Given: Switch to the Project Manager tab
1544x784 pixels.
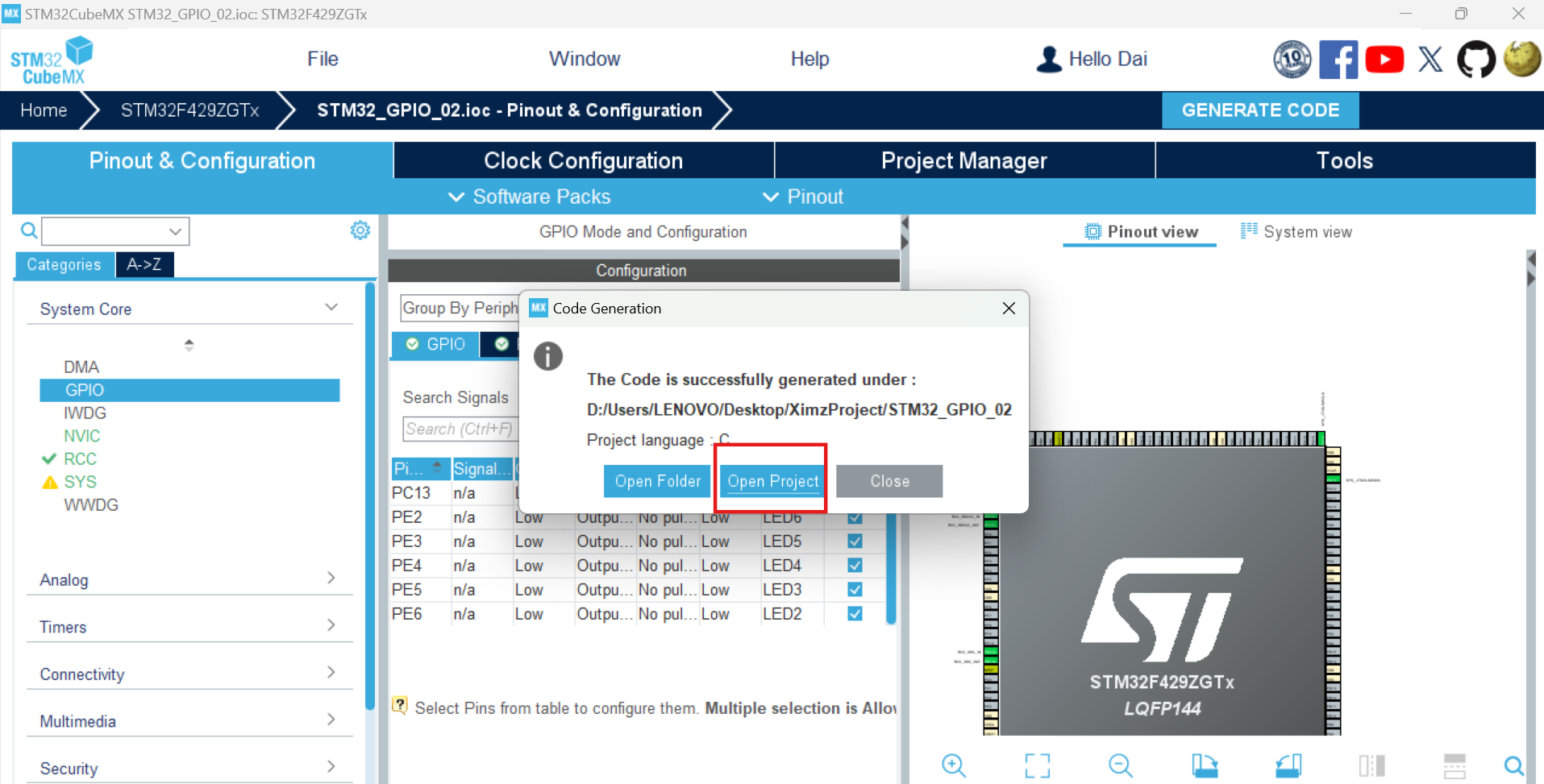Looking at the screenshot, I should coord(964,160).
